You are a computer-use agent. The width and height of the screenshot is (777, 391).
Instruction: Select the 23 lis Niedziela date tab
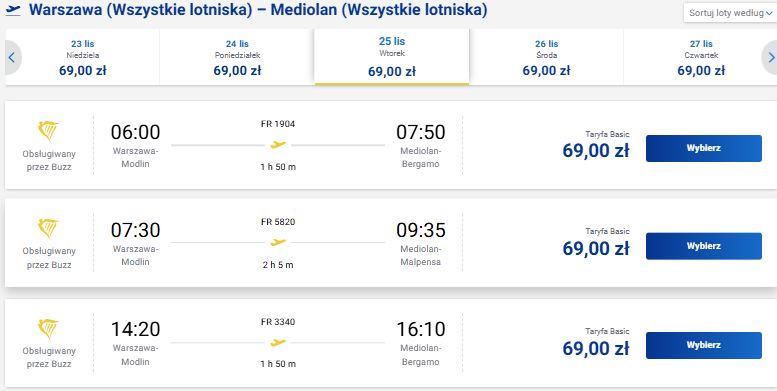tap(83, 57)
